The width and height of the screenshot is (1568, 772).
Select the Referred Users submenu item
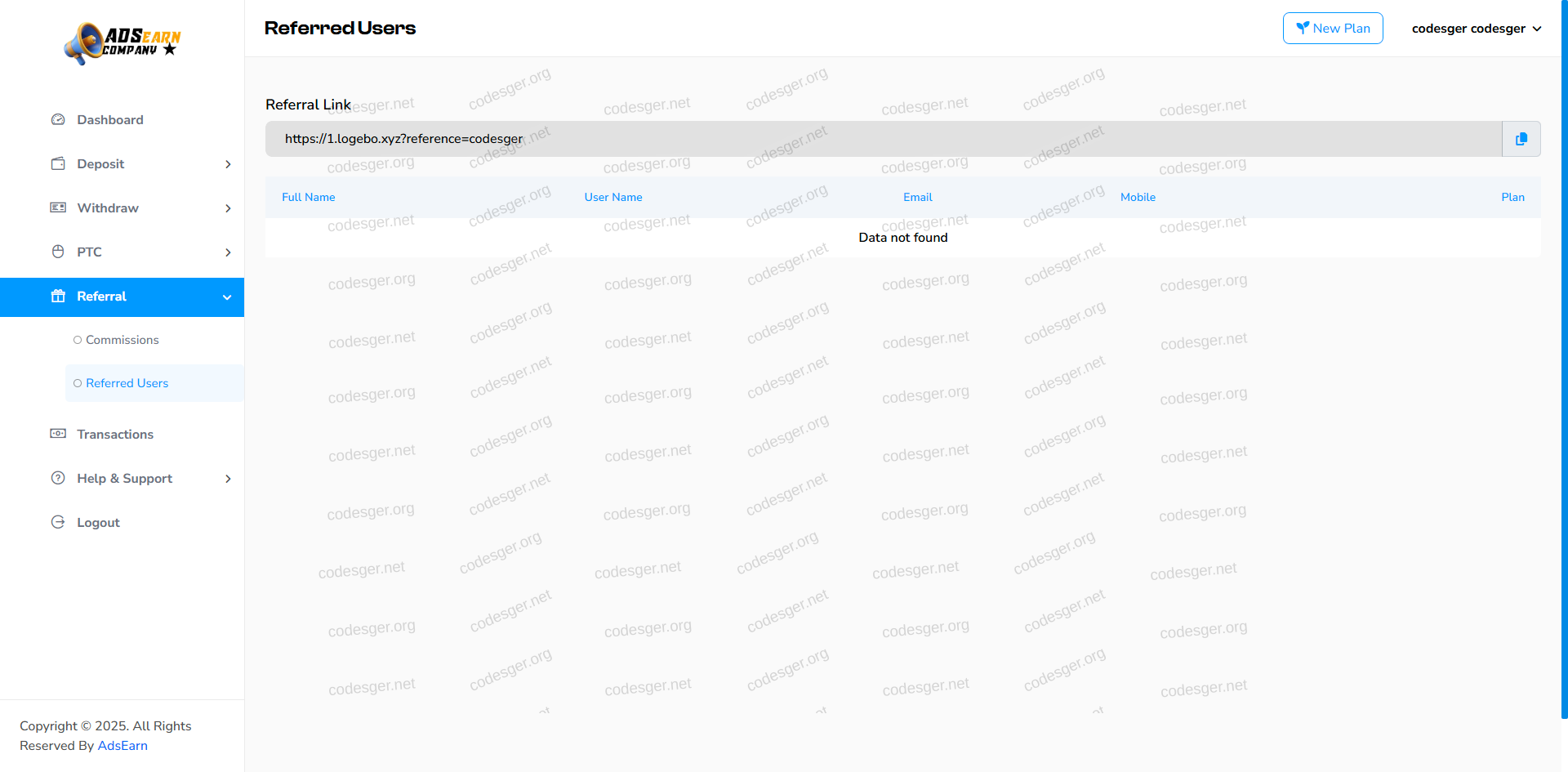pos(127,383)
